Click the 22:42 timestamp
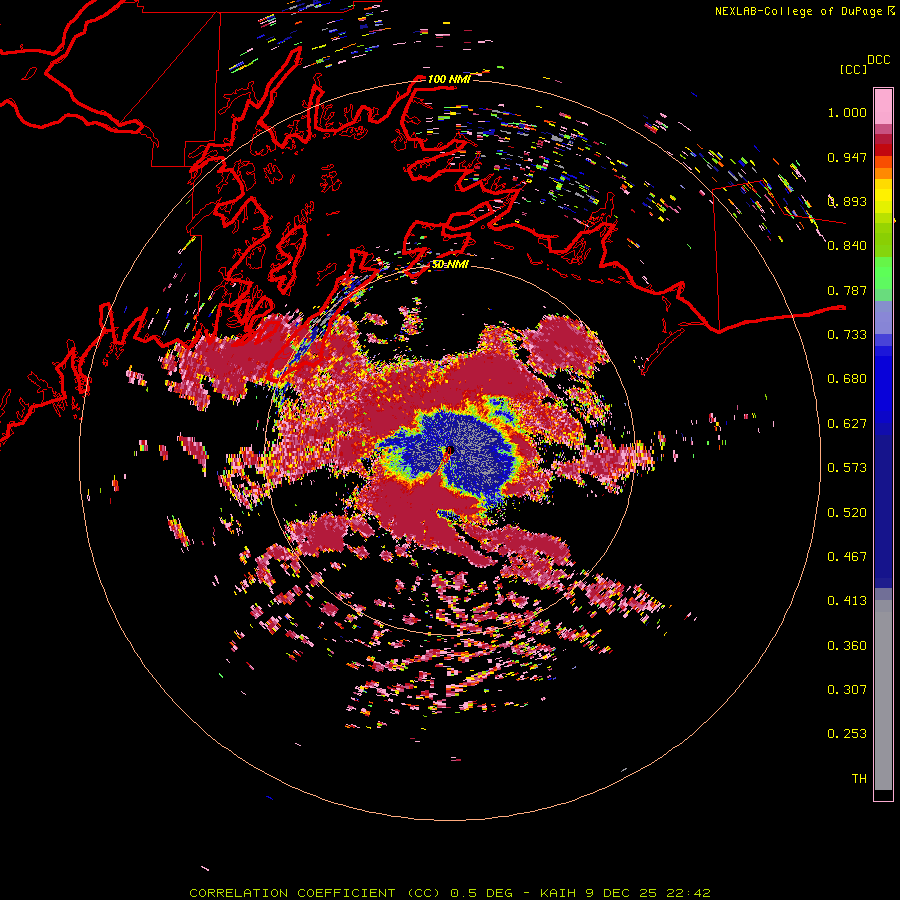Screen dimensions: 900x900 pos(688,893)
